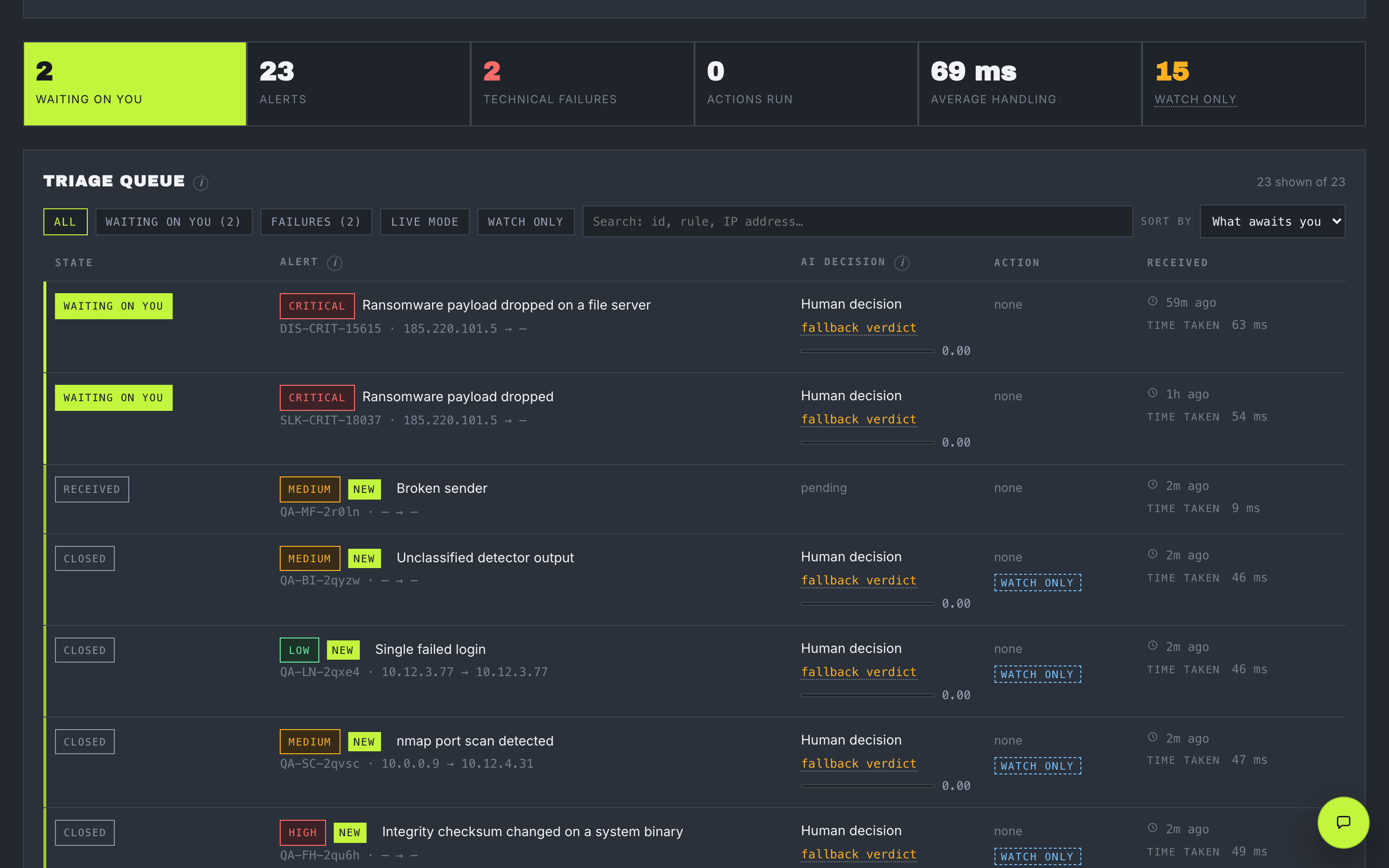Focus the alert search field
The width and height of the screenshot is (1389, 868).
click(x=858, y=222)
